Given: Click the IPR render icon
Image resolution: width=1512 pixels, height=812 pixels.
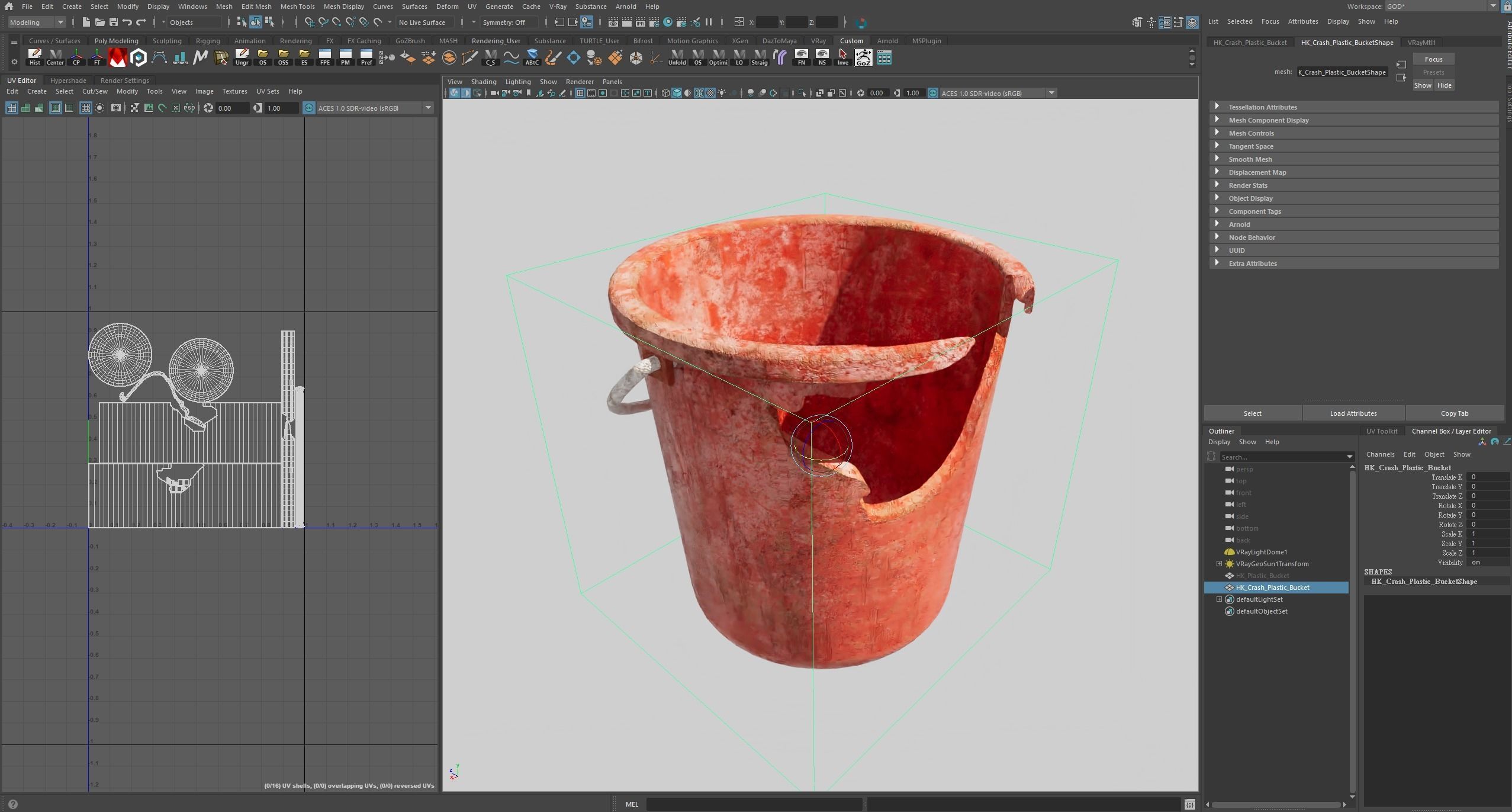Looking at the screenshot, I should pos(641,22).
